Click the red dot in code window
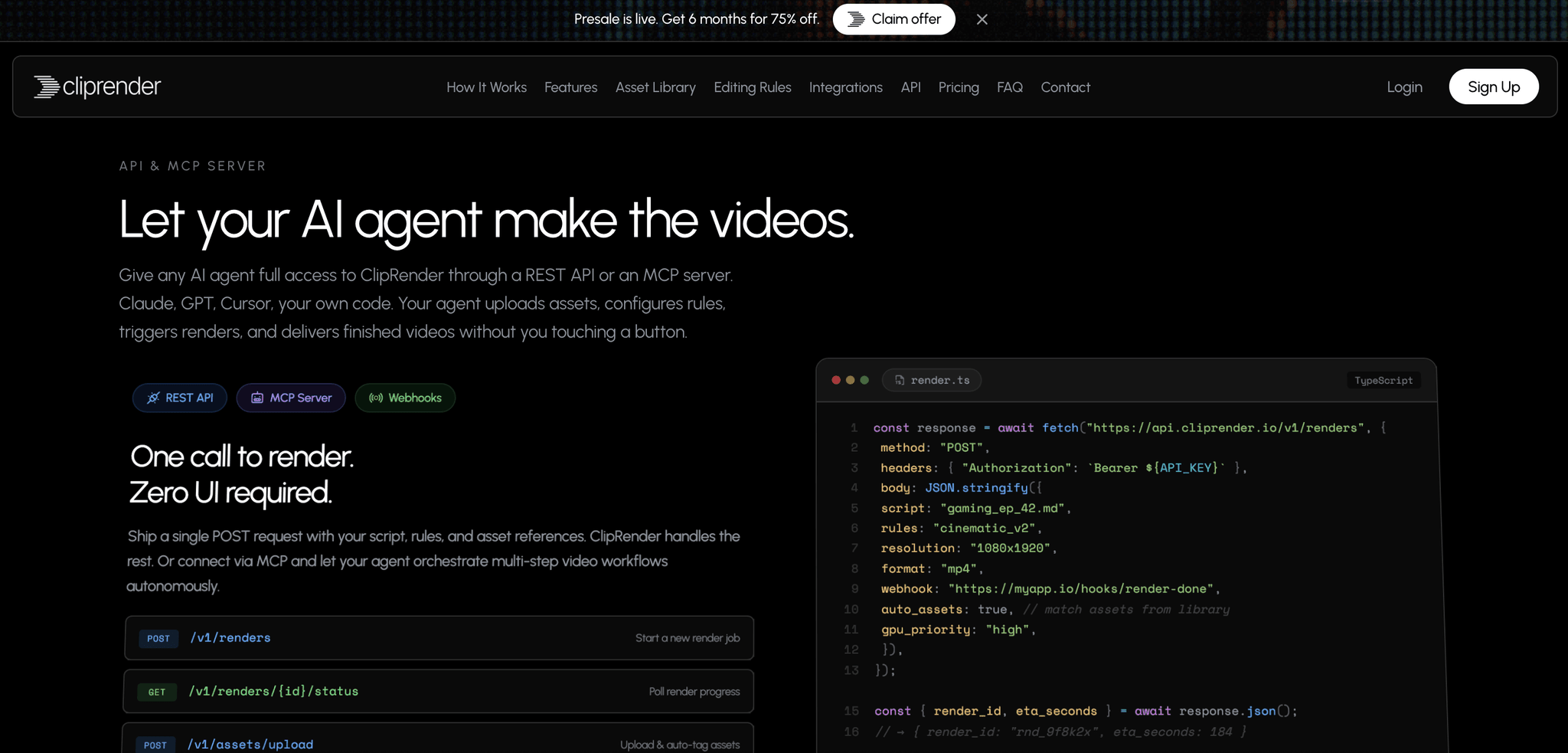The width and height of the screenshot is (1568, 753). pos(836,380)
